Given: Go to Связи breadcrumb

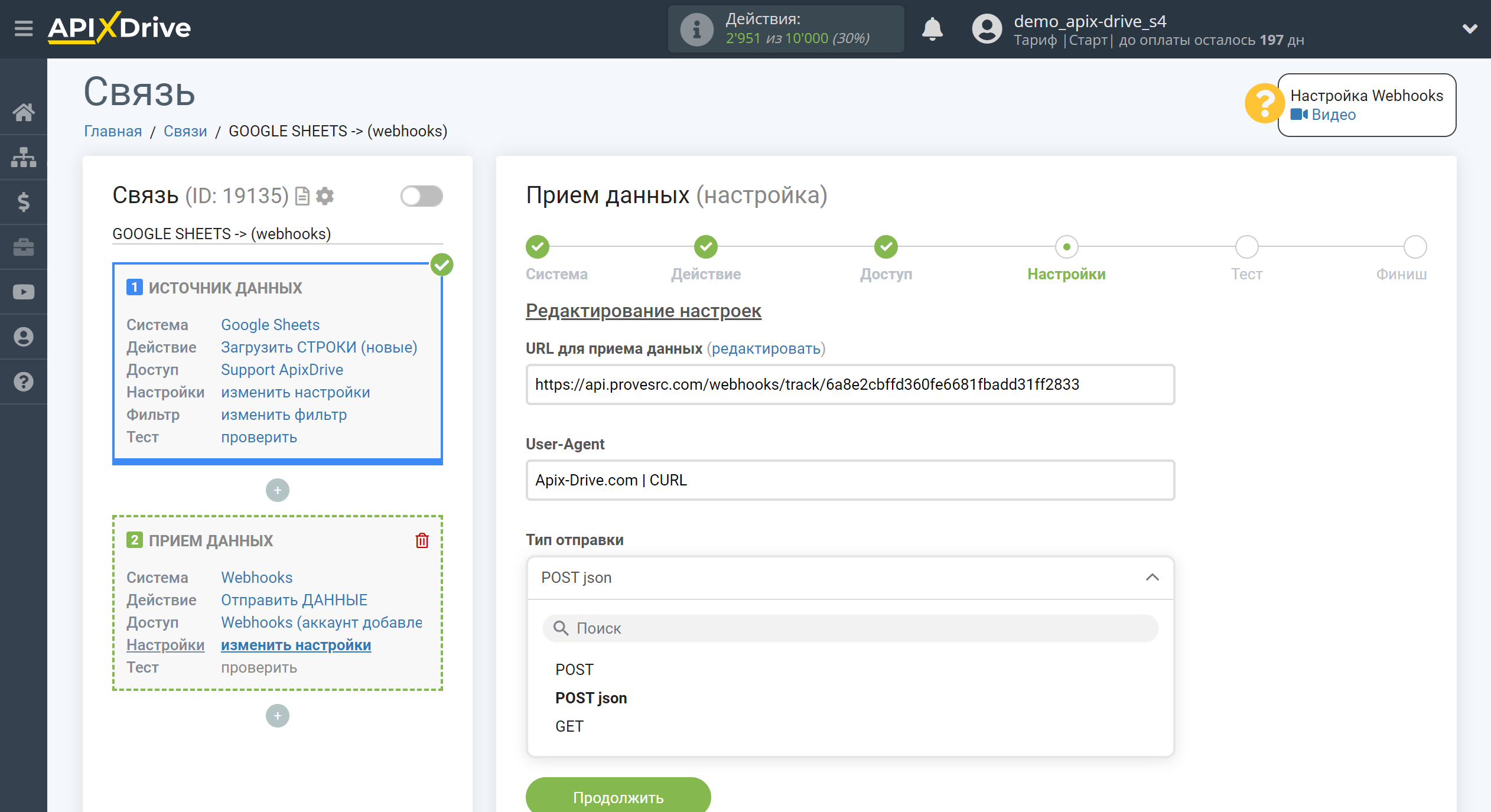Looking at the screenshot, I should click(x=185, y=131).
